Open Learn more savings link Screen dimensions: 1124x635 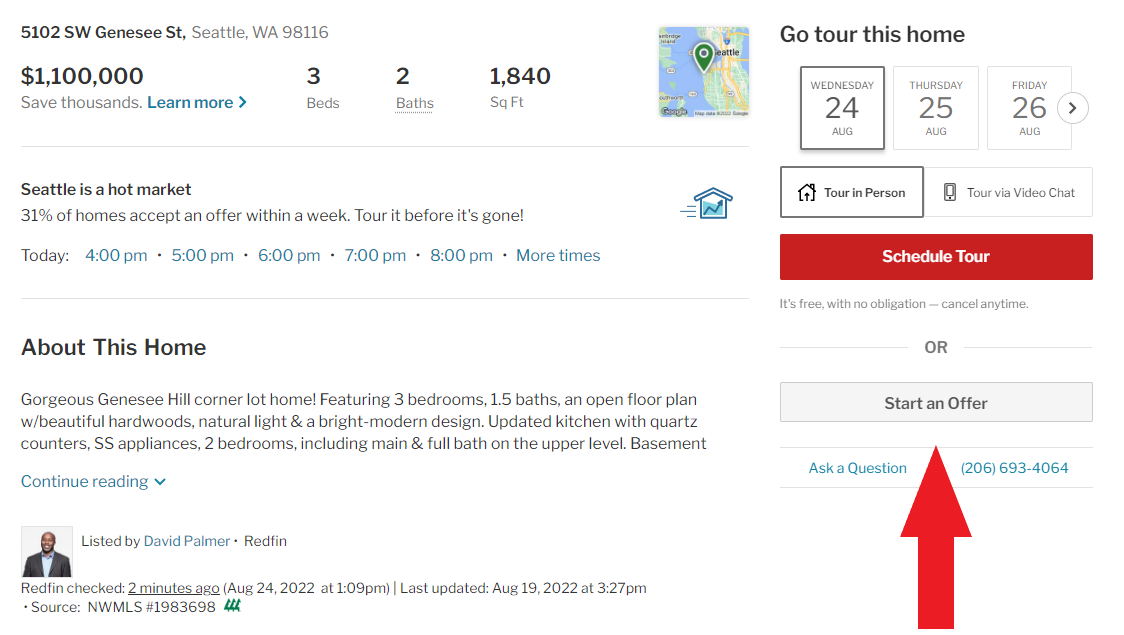point(197,102)
